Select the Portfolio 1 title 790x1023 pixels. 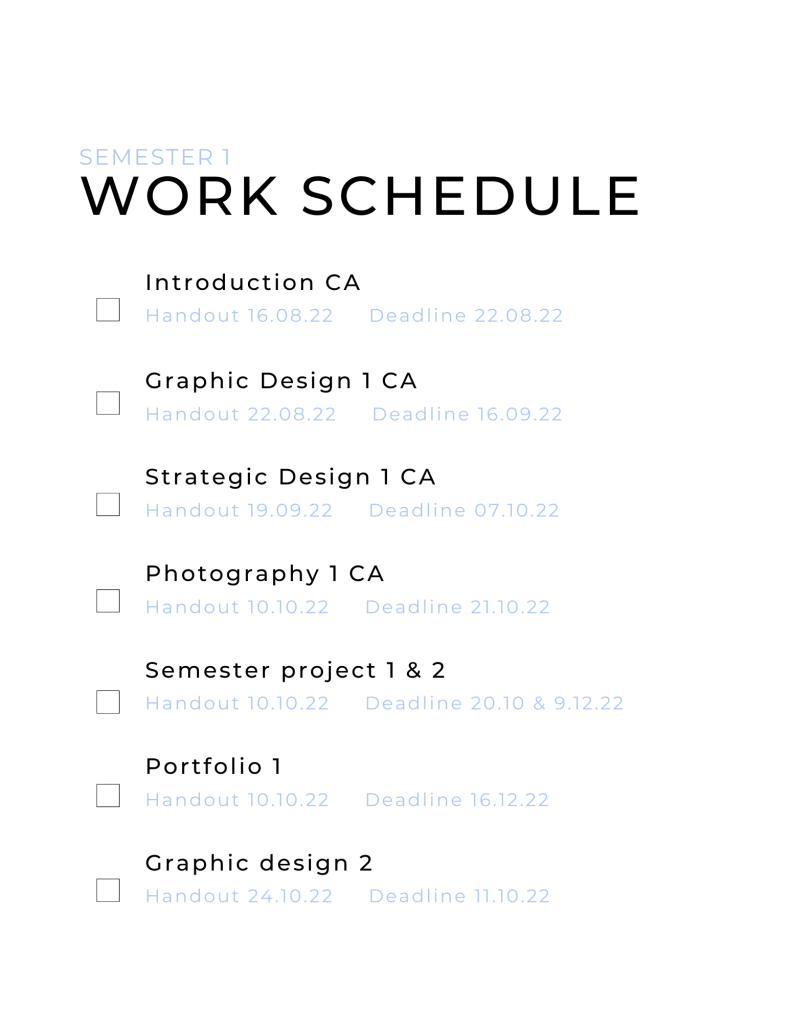click(x=214, y=767)
